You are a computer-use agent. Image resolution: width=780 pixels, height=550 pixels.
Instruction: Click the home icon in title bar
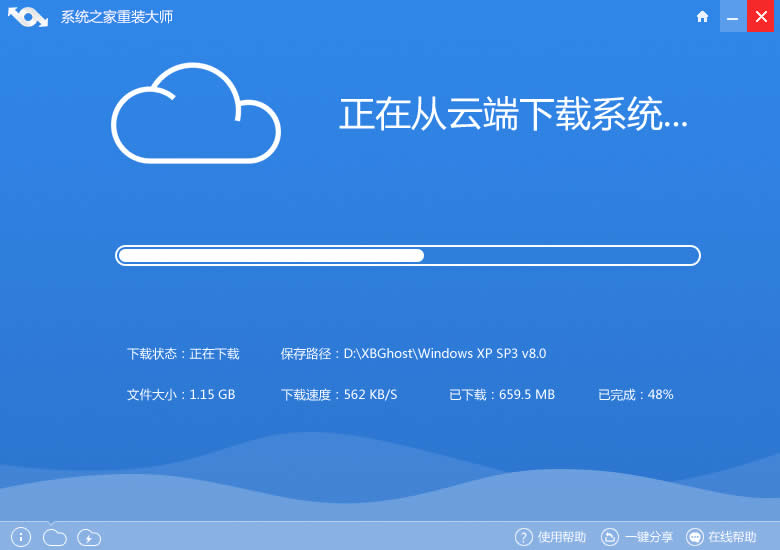703,17
